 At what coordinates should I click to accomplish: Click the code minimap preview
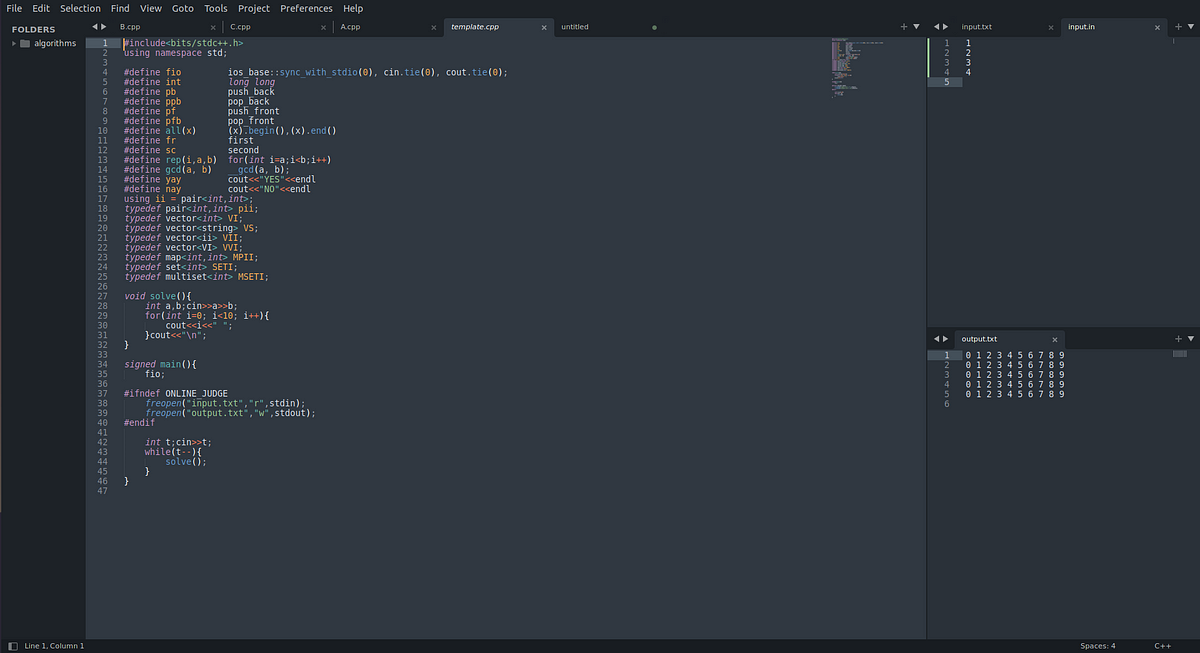(860, 68)
